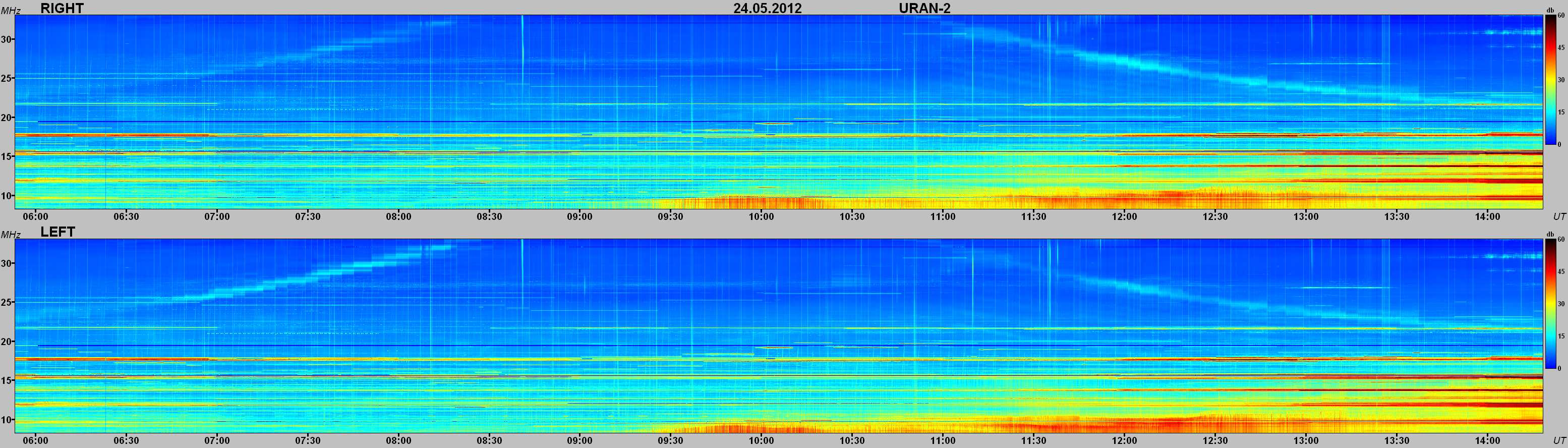Click 11:00 time tick under LEFT panel
Image resolution: width=1568 pixels, height=448 pixels.
click(x=942, y=441)
